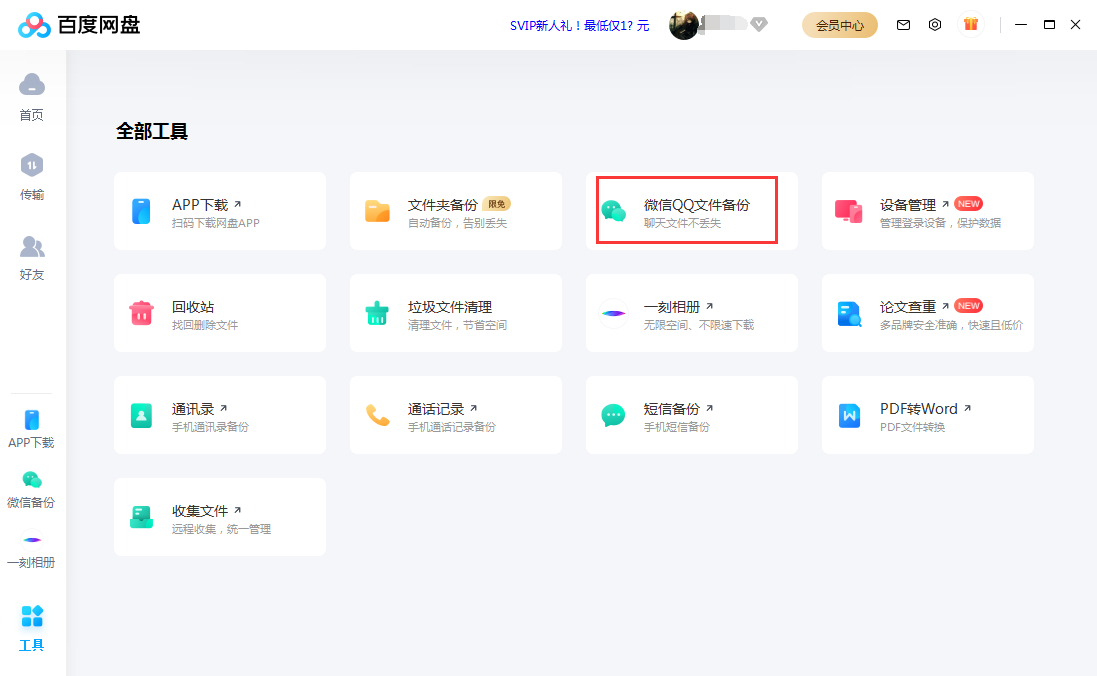The width and height of the screenshot is (1097, 676).
Task: Click the 百度网盘 logo
Action: coord(79,25)
